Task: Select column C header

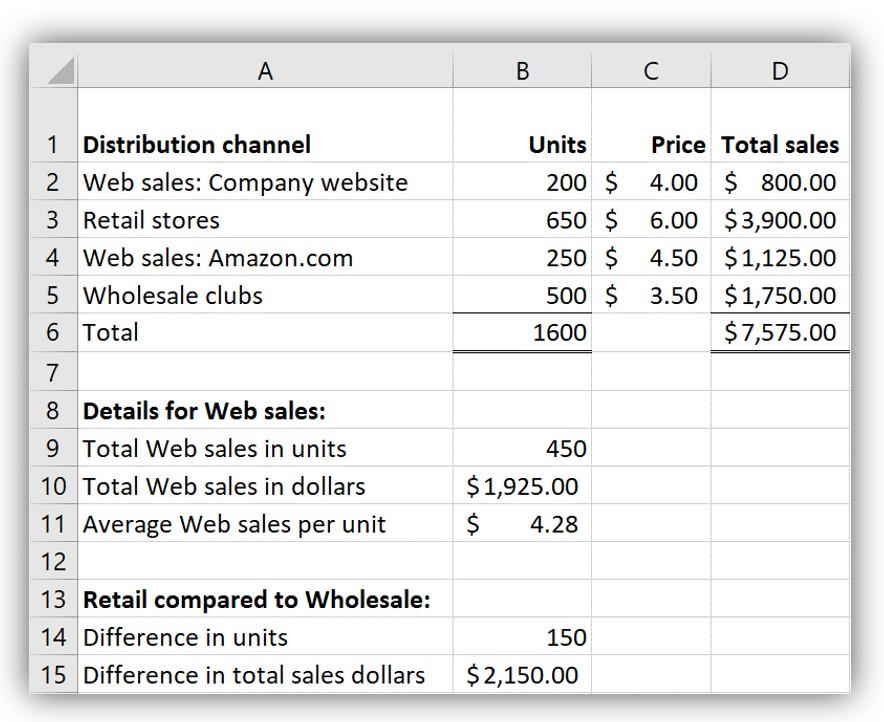Action: click(651, 70)
